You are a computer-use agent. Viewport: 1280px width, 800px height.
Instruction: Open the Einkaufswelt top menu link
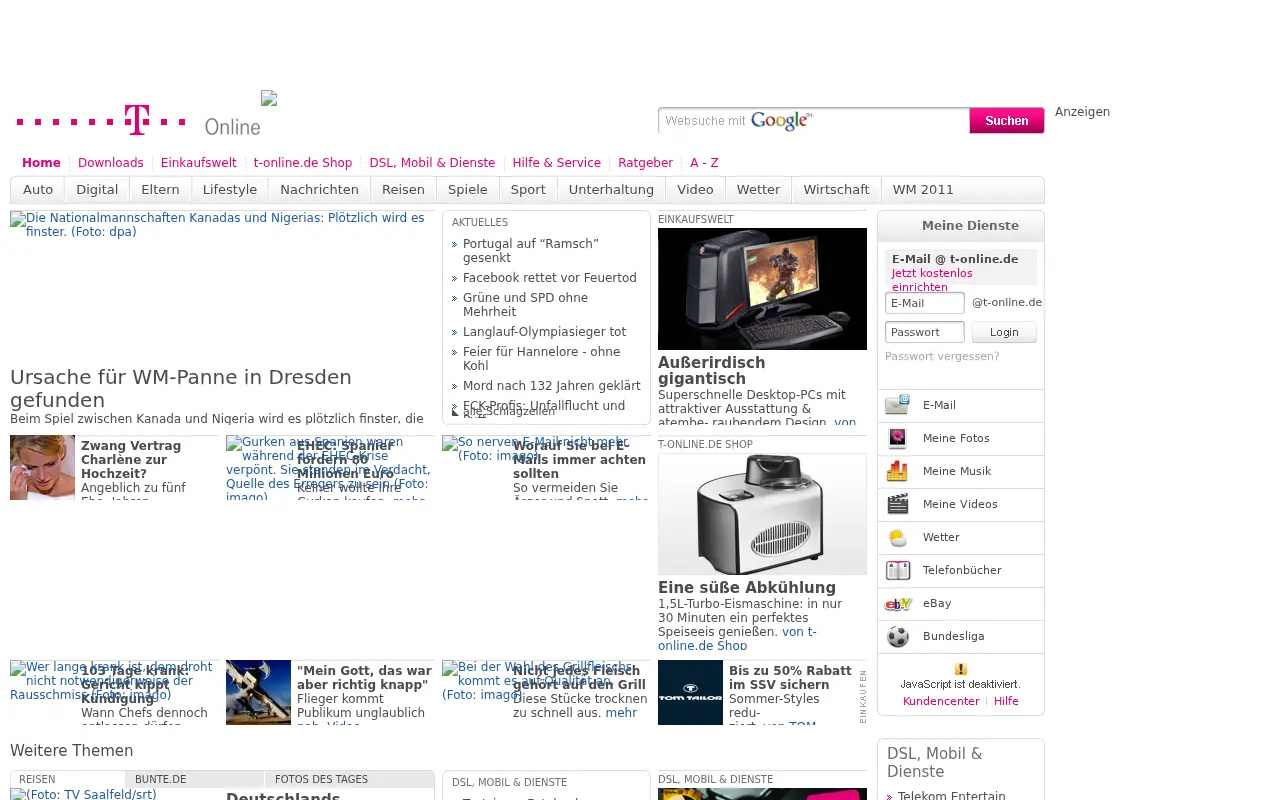click(x=198, y=163)
